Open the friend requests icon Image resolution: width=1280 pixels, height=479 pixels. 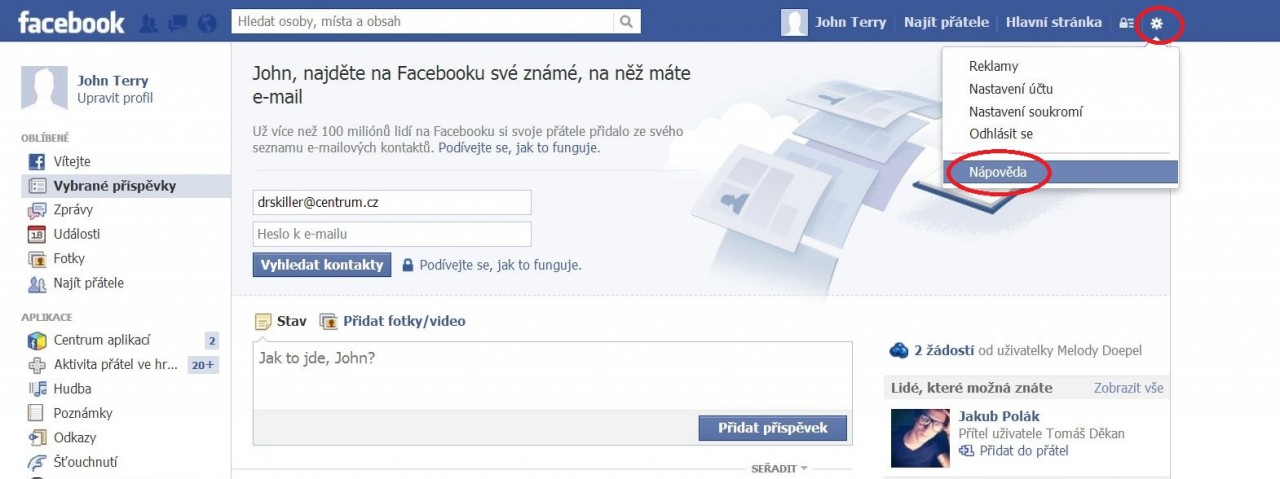click(x=147, y=22)
